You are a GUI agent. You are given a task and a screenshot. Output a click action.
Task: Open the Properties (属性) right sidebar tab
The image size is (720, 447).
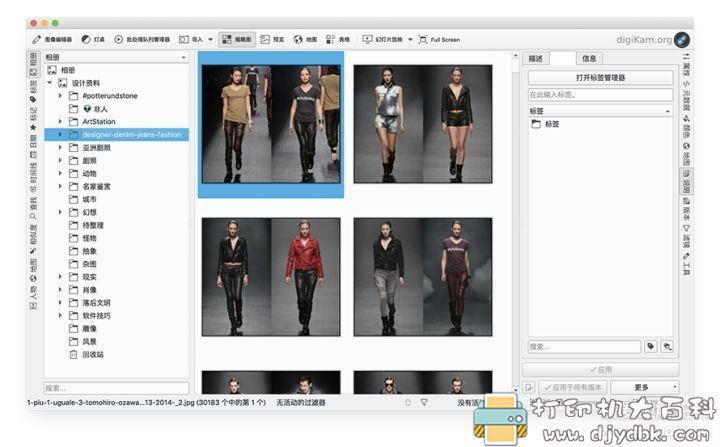pos(686,65)
